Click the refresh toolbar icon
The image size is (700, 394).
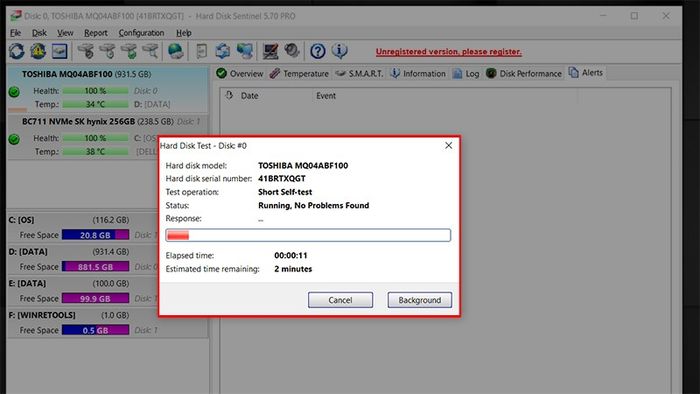coord(17,51)
